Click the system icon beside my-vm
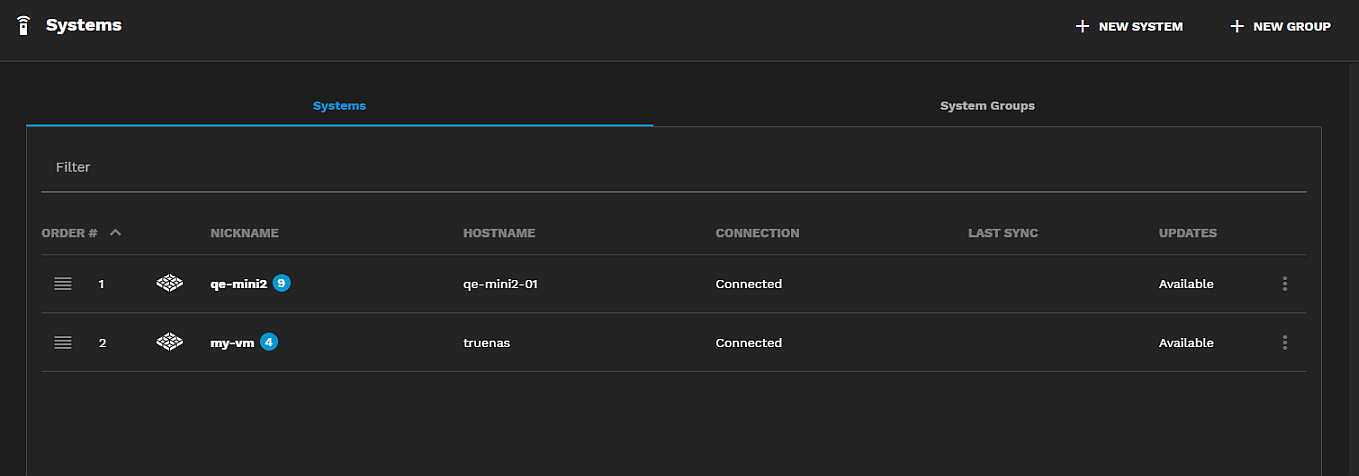The width and height of the screenshot is (1359, 476). (x=170, y=343)
